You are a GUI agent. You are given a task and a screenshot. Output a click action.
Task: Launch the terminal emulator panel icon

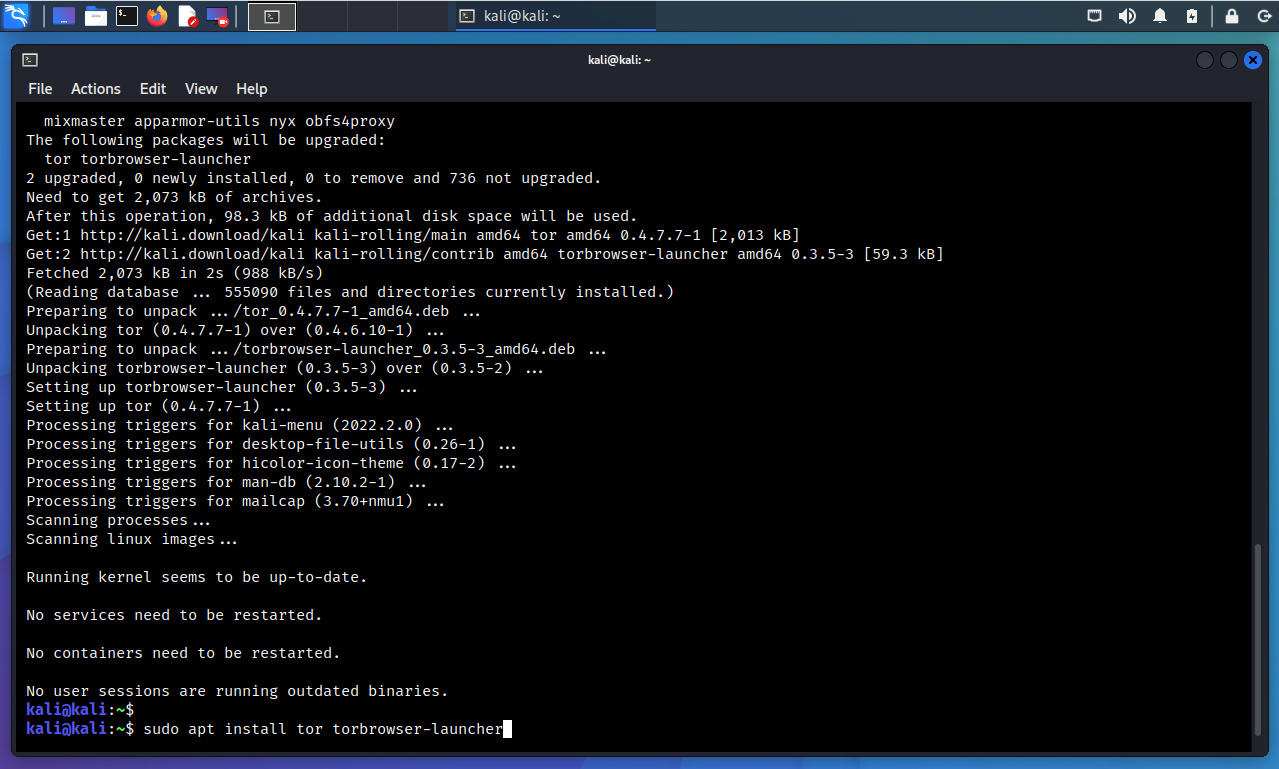127,16
